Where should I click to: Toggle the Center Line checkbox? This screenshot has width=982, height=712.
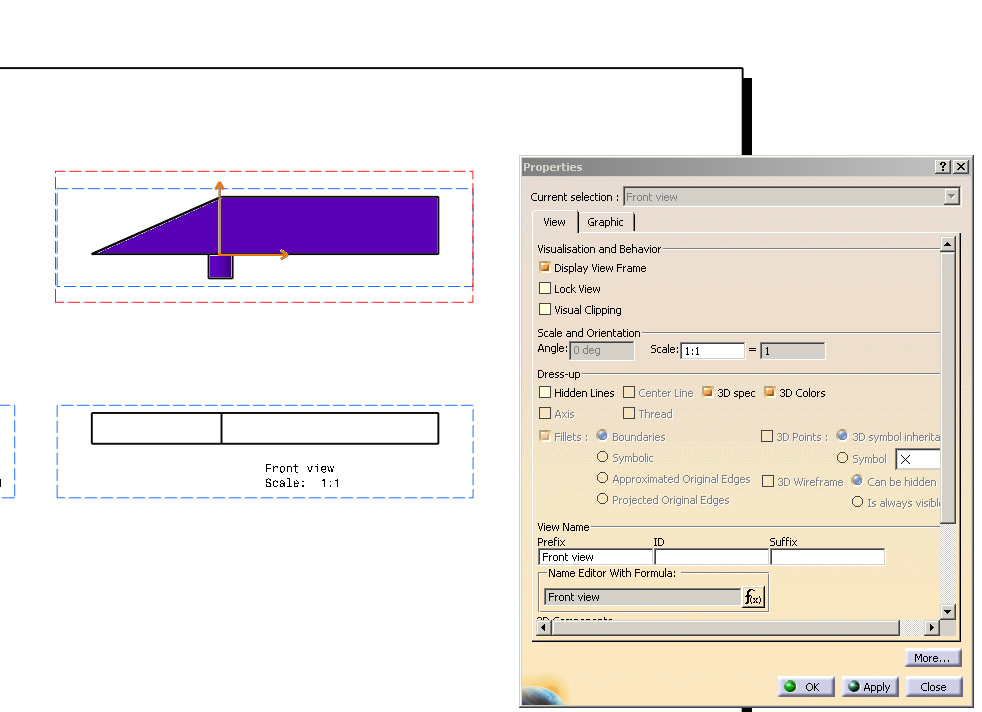pyautogui.click(x=629, y=393)
